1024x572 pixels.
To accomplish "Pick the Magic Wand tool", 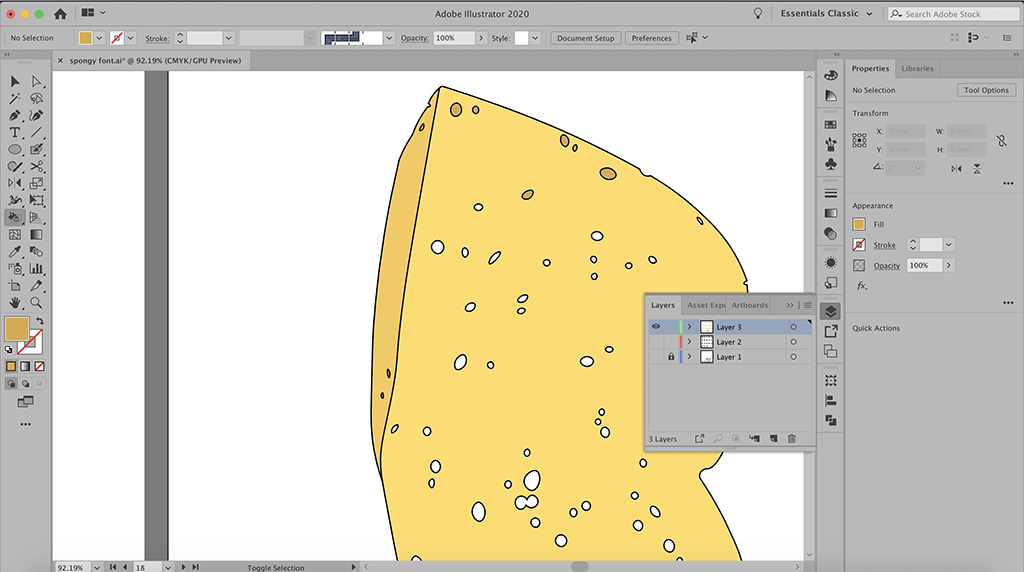I will coord(15,98).
